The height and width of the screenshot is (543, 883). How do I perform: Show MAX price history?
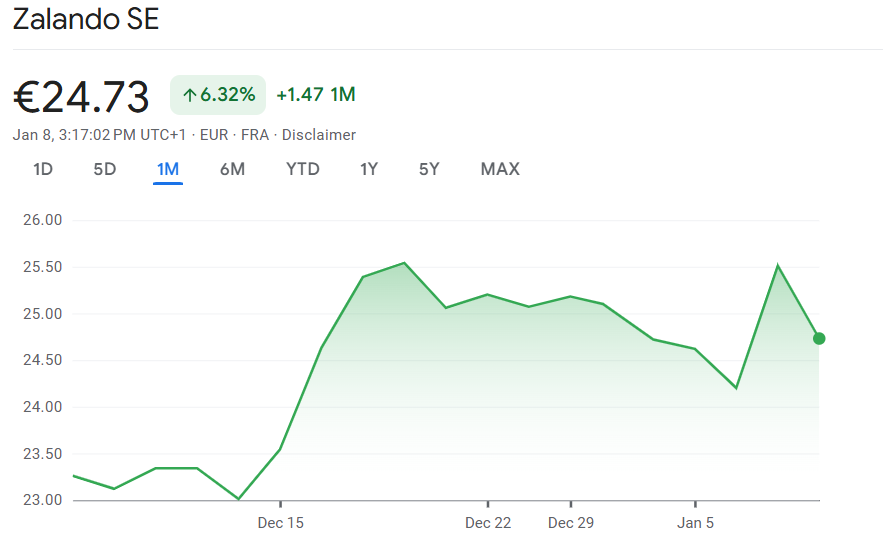click(x=500, y=169)
